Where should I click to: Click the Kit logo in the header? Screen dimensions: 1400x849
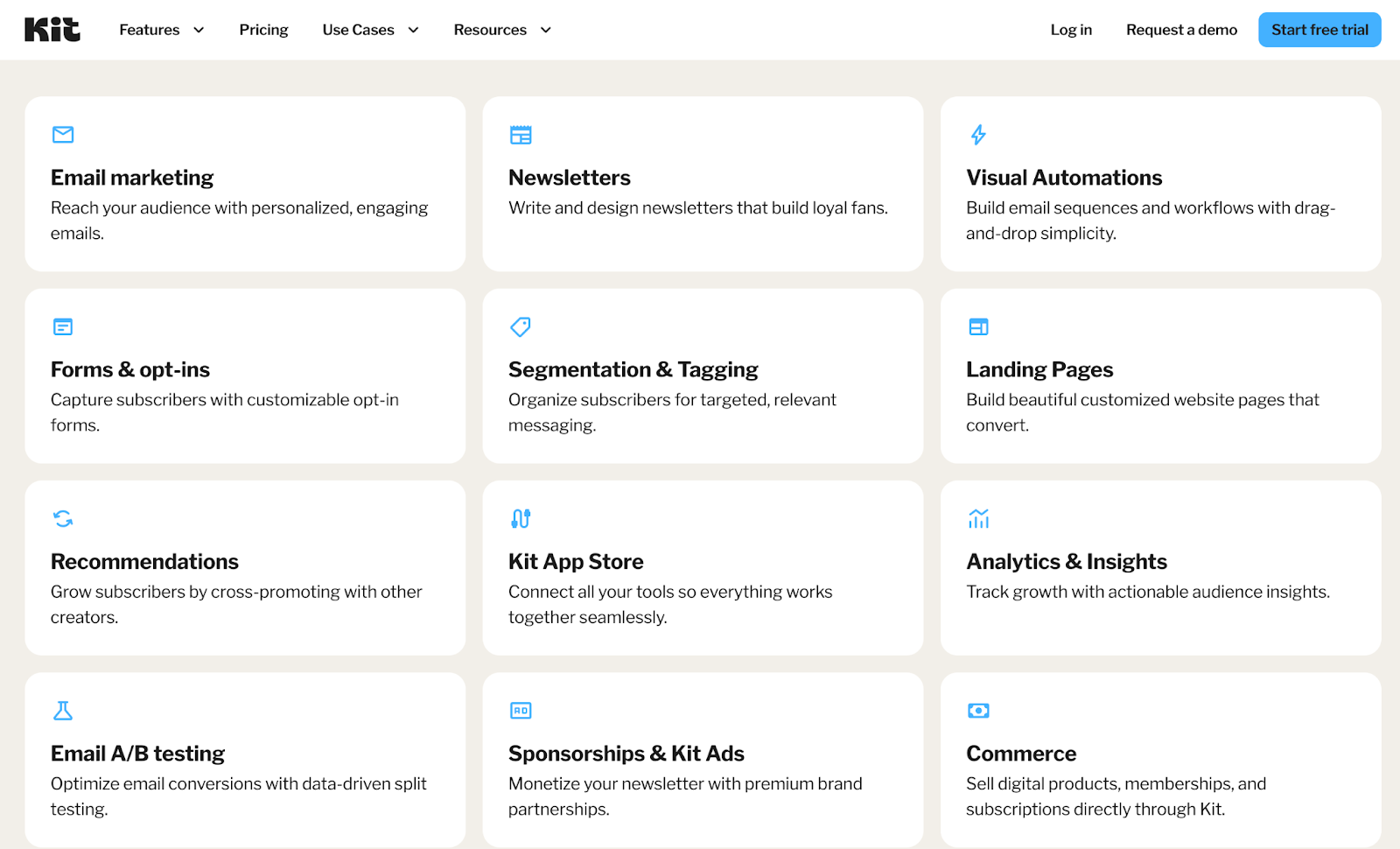52,30
